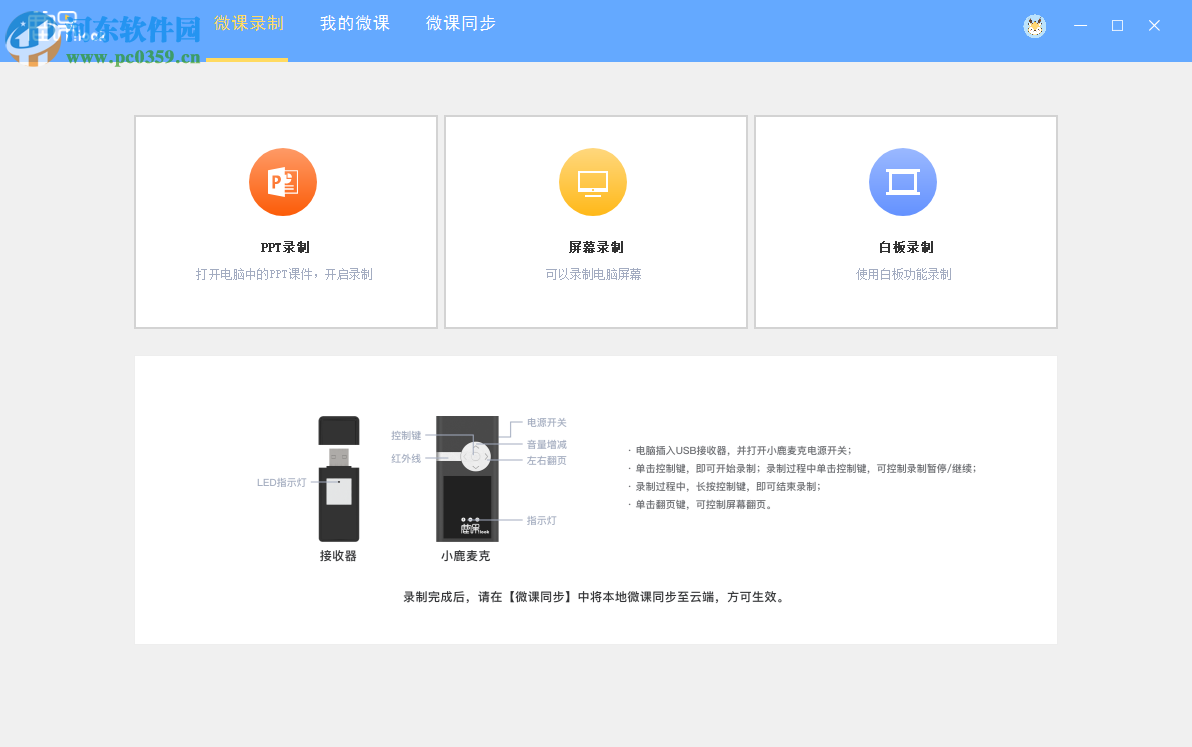
Task: Click the mLook app logo top-left
Action: pyautogui.click(x=50, y=27)
